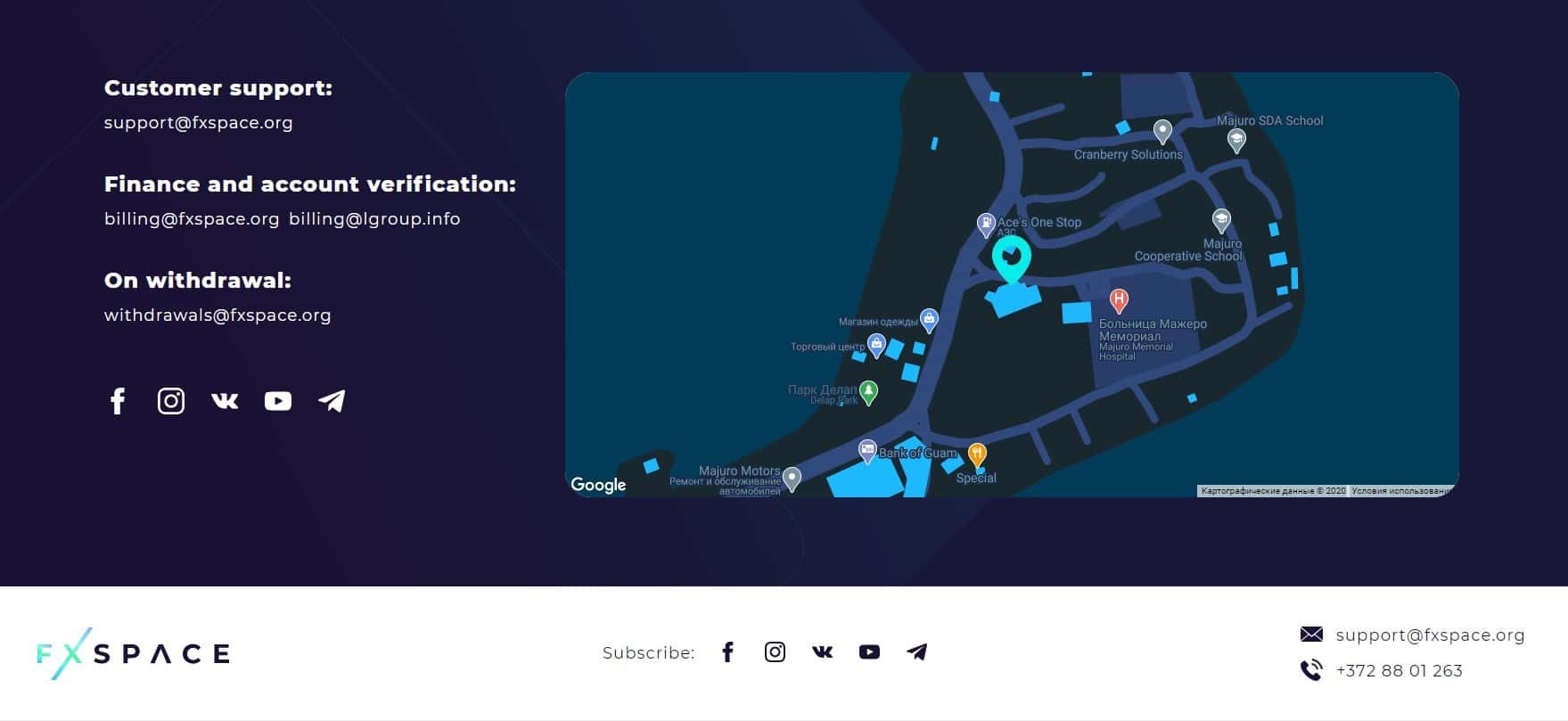Click the envelope icon in footer
This screenshot has width=1568, height=721.
coord(1311,635)
